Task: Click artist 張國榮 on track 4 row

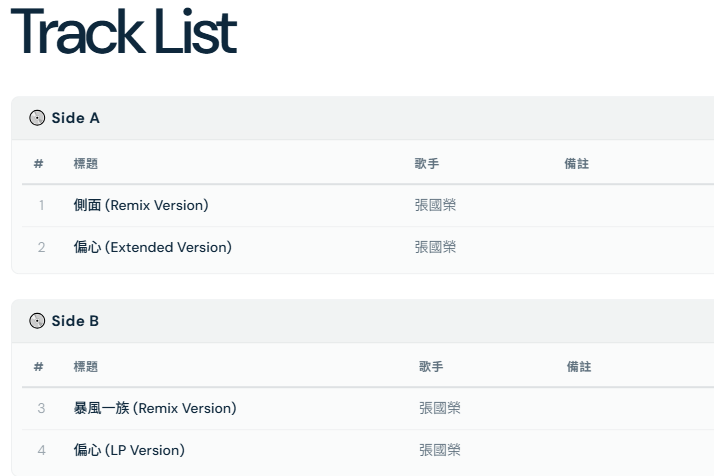Action: (440, 450)
